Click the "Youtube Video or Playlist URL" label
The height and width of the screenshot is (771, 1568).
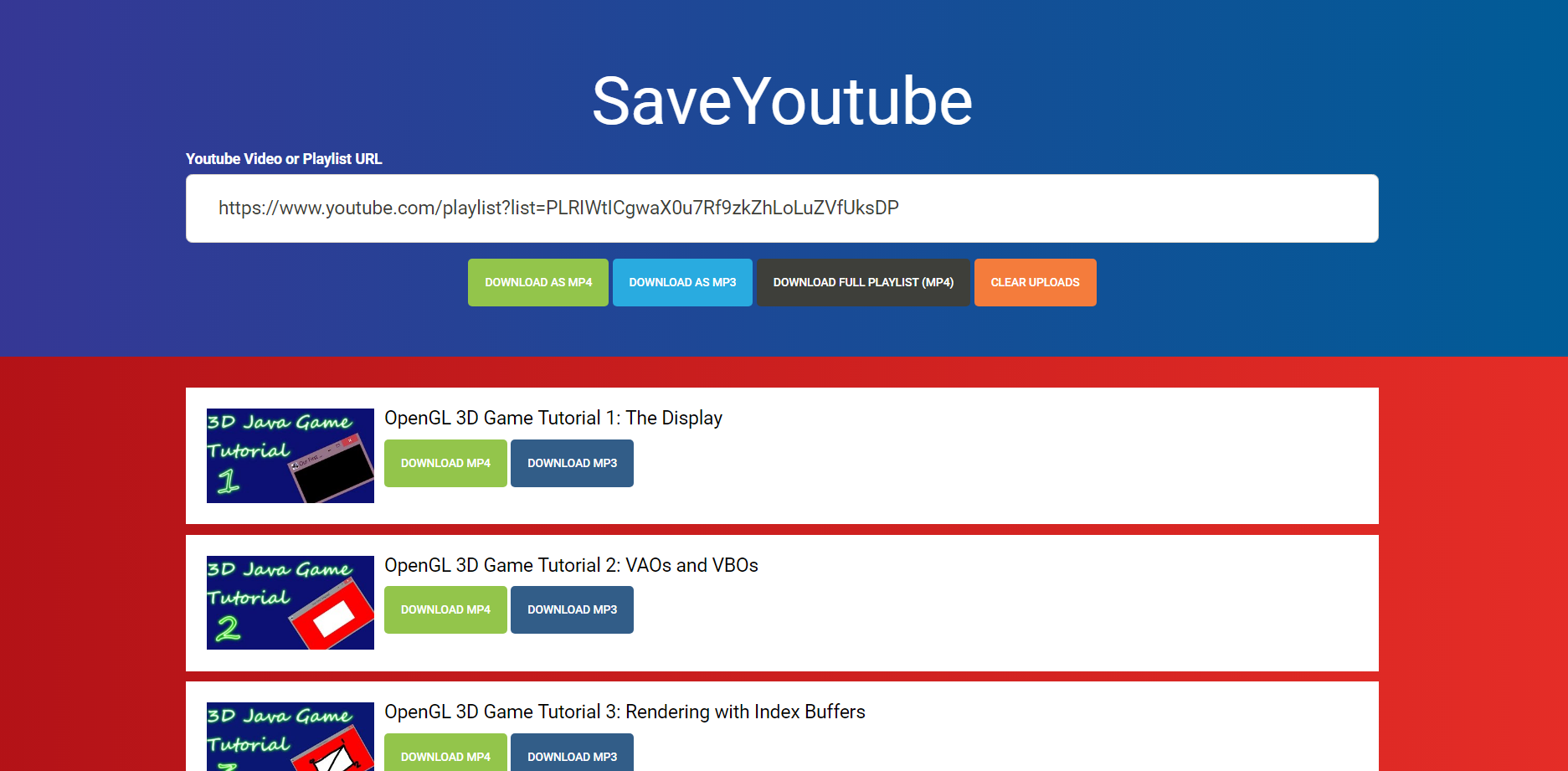click(x=284, y=159)
